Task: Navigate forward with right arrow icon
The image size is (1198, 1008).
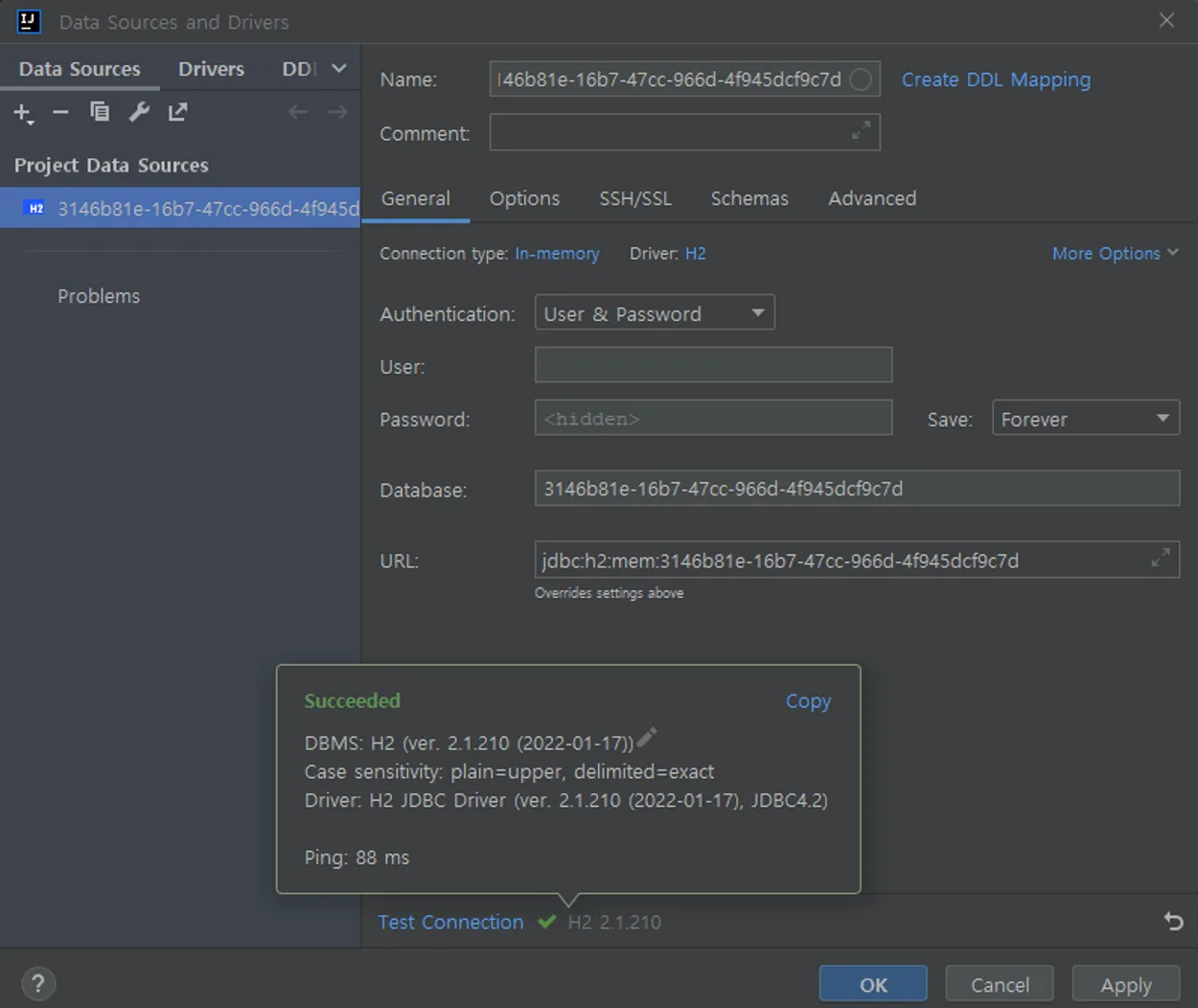Action: pos(337,112)
